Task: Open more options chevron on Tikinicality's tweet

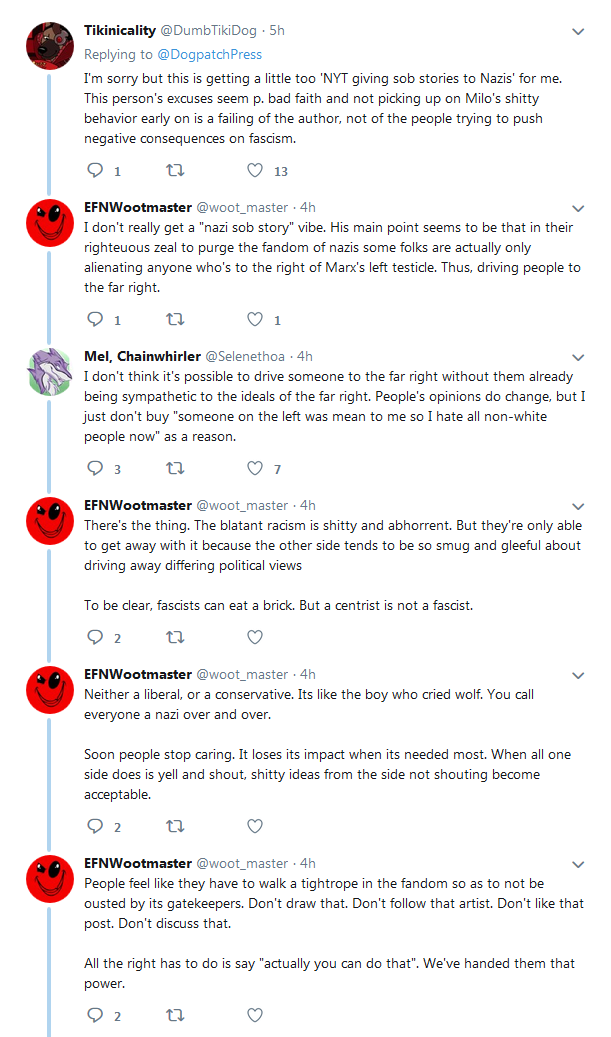Action: 578,32
